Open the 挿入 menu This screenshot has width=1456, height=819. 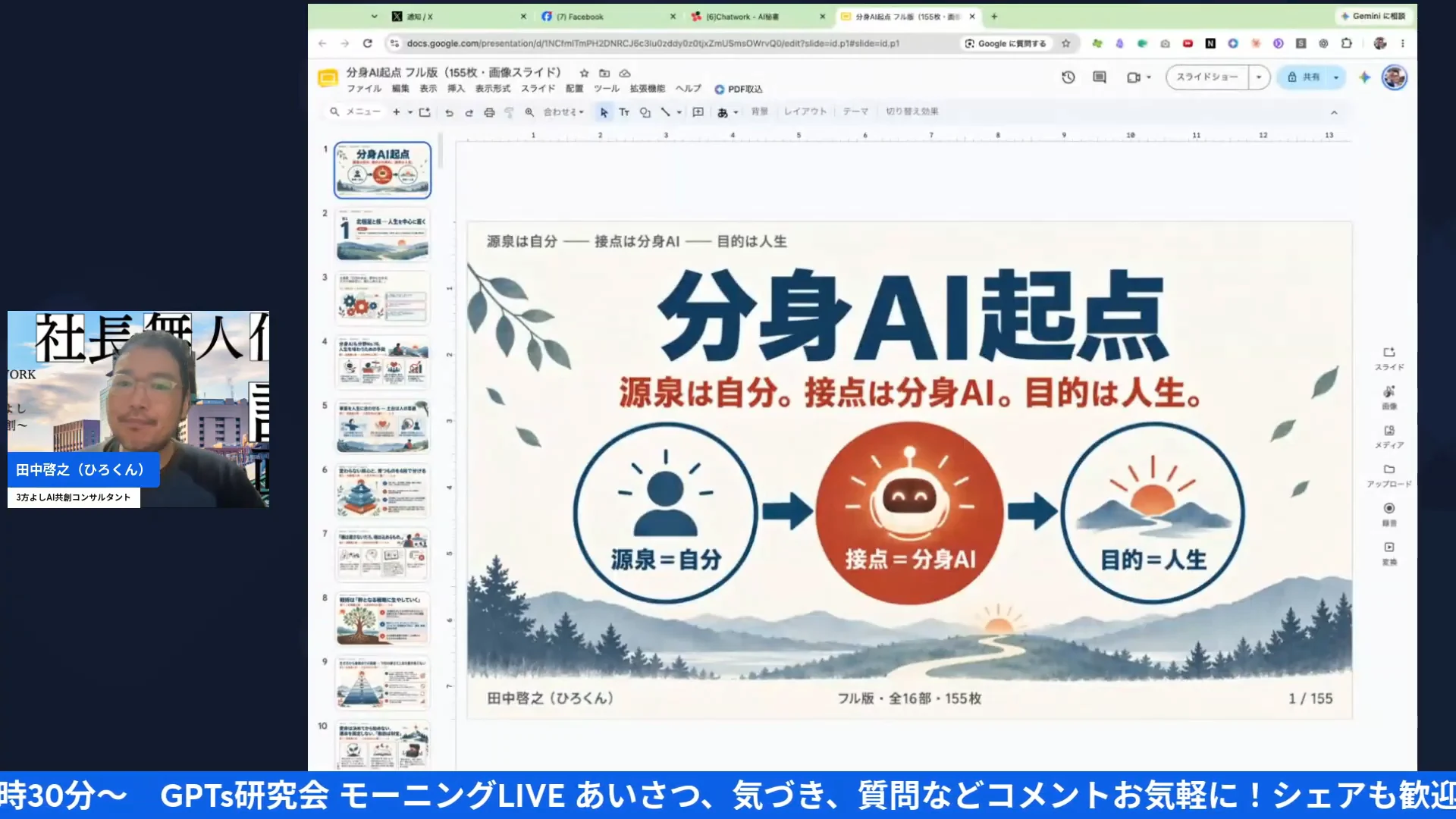point(456,89)
